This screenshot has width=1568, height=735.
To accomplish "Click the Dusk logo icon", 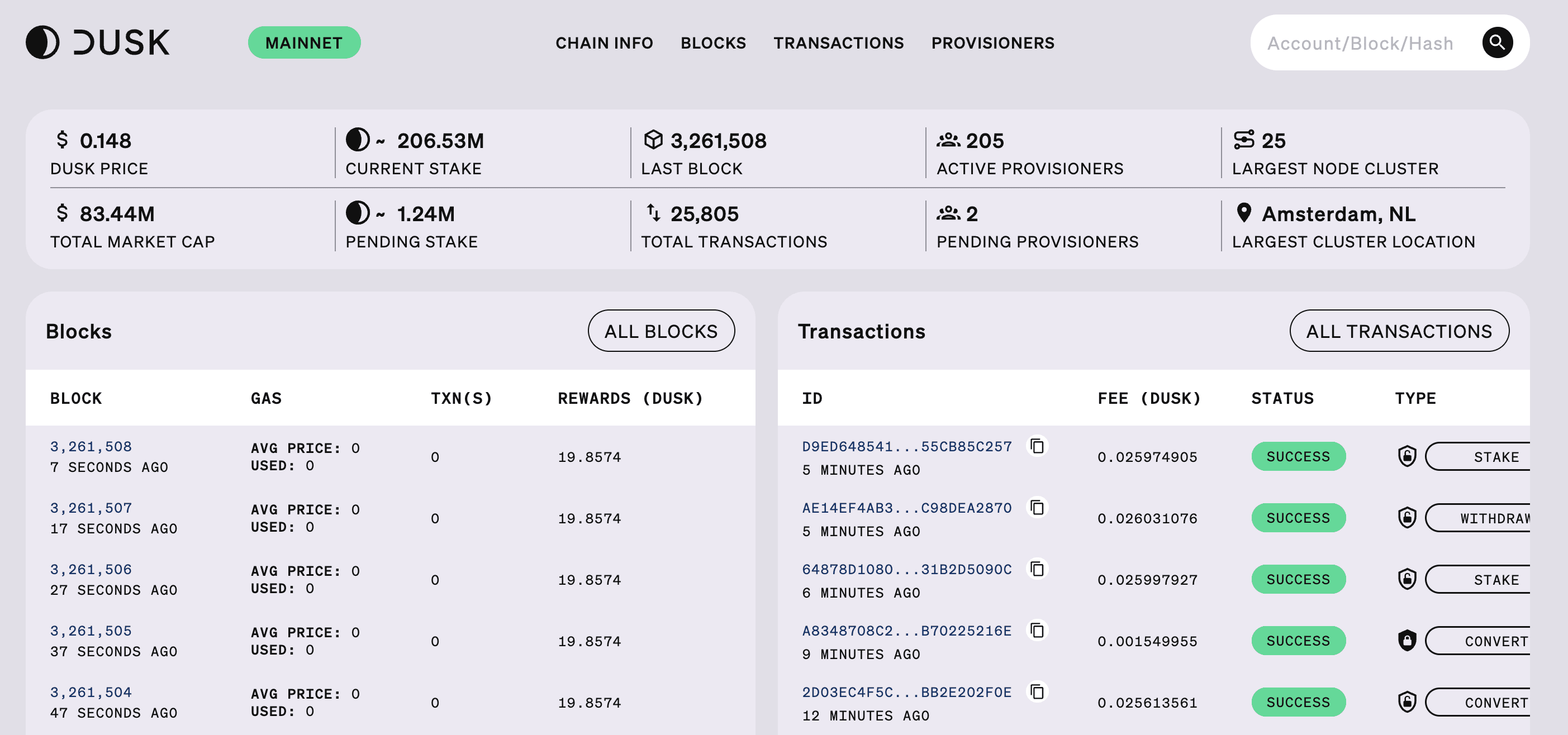I will point(42,42).
